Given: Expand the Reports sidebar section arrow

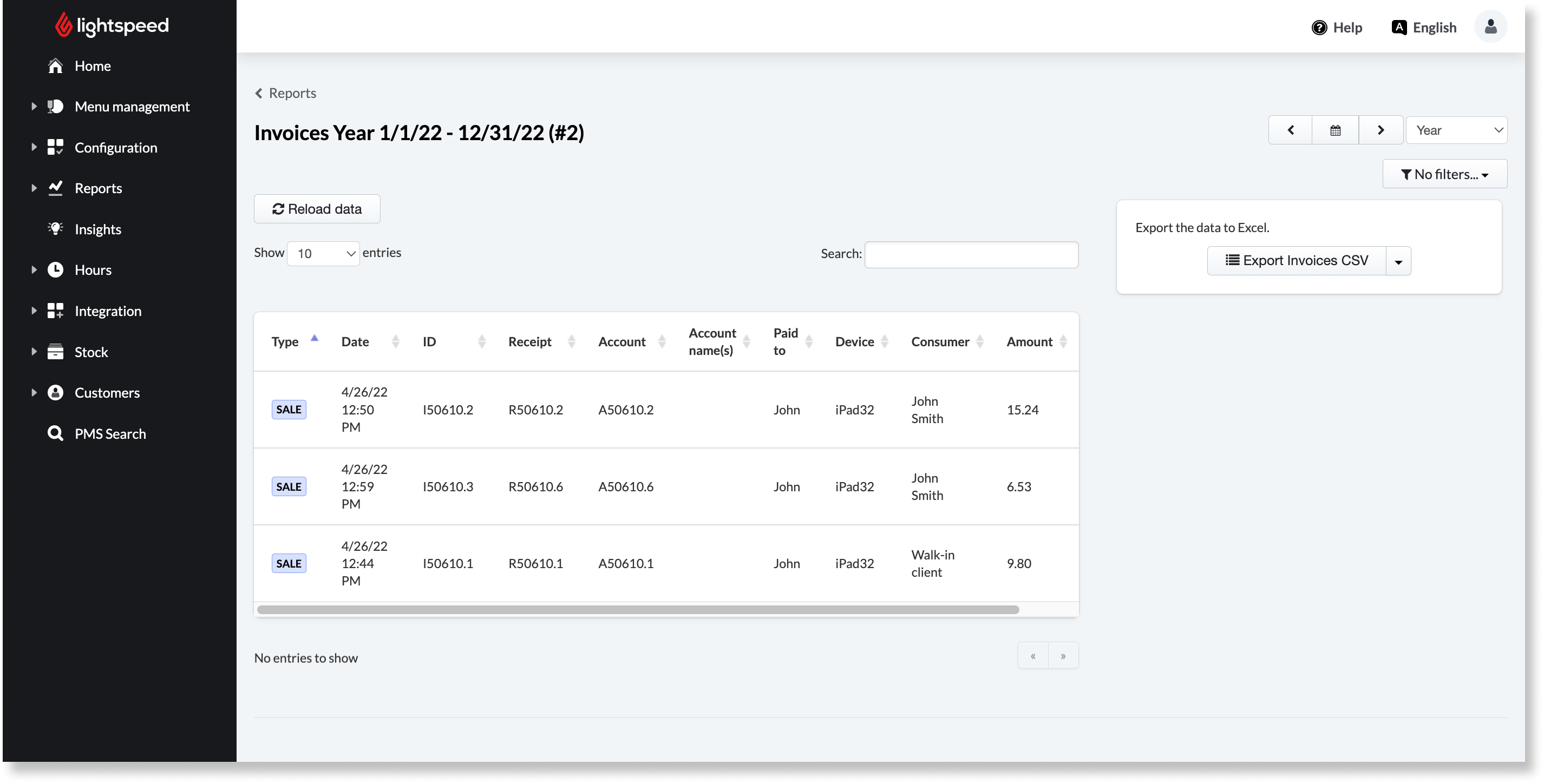Looking at the screenshot, I should 34,188.
